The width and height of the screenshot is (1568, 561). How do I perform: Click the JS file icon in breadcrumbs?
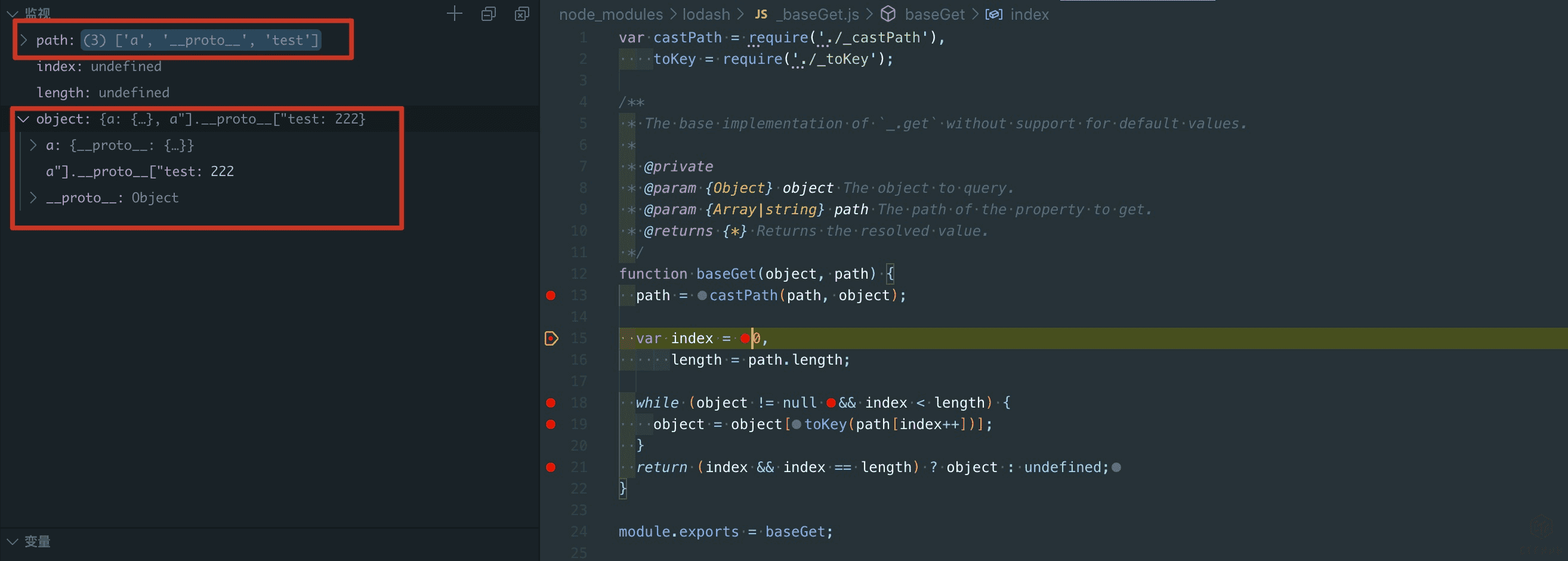click(x=761, y=14)
